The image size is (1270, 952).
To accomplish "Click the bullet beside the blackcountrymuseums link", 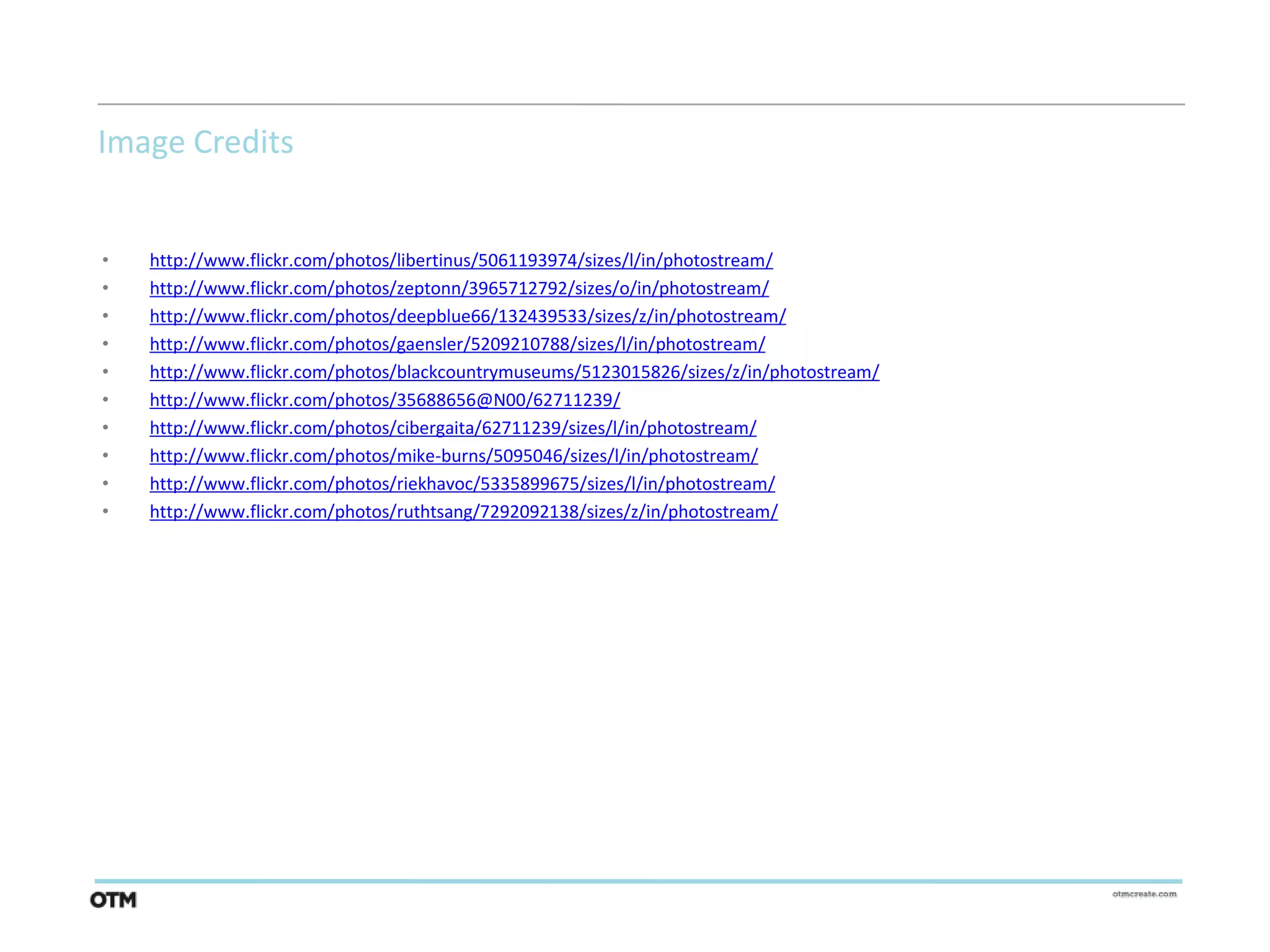I will pos(105,371).
